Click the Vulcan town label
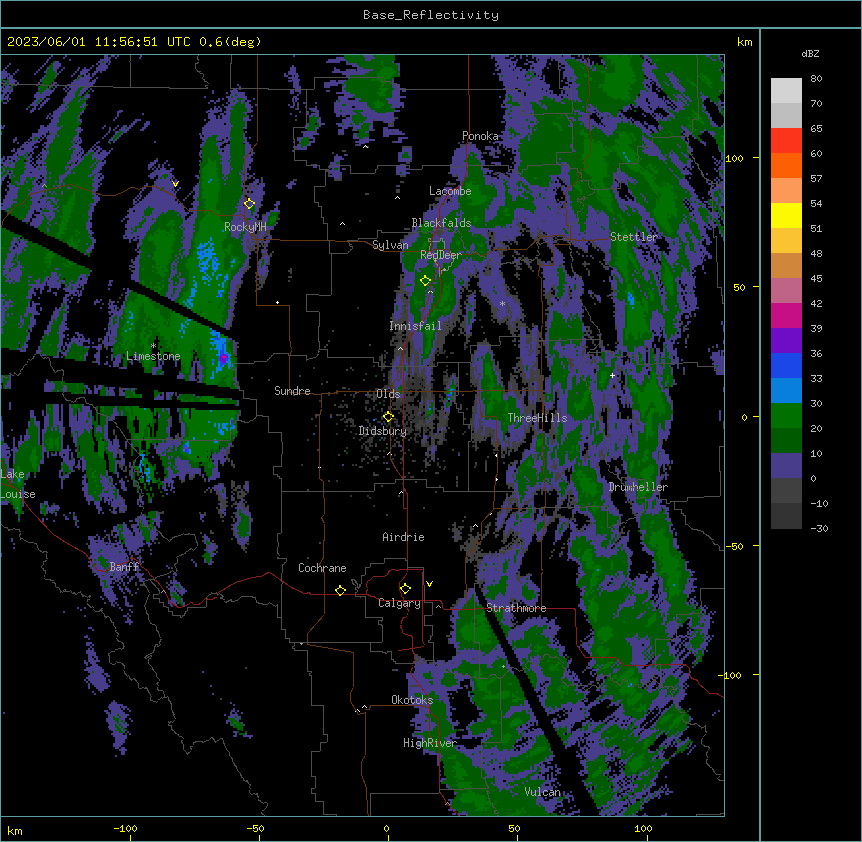The height and width of the screenshot is (842, 862). coord(543,792)
